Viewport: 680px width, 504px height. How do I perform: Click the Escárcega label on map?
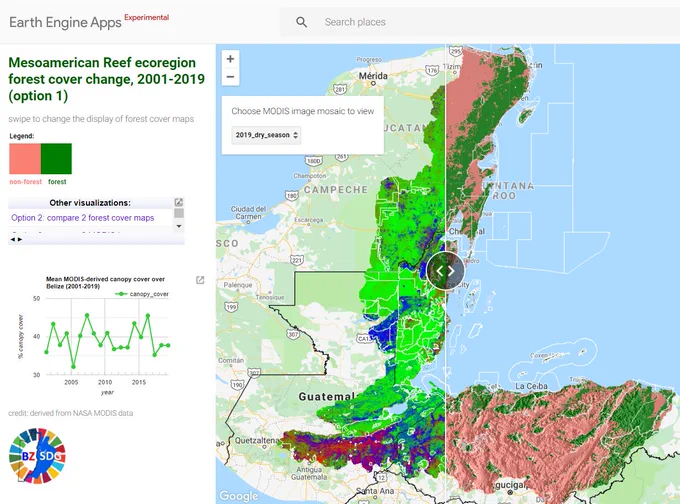tap(309, 219)
